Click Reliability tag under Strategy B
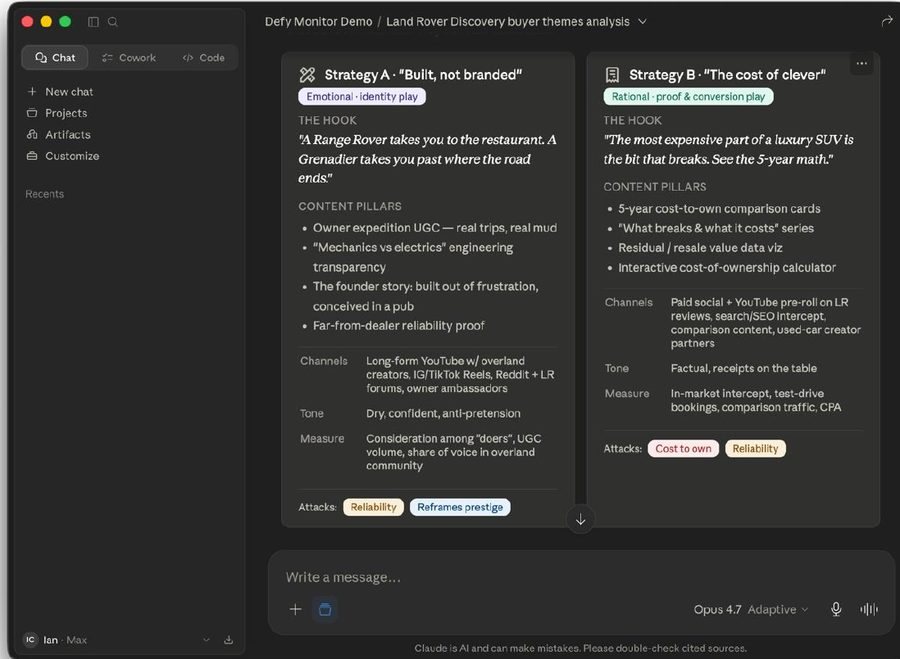900x659 pixels. [755, 448]
